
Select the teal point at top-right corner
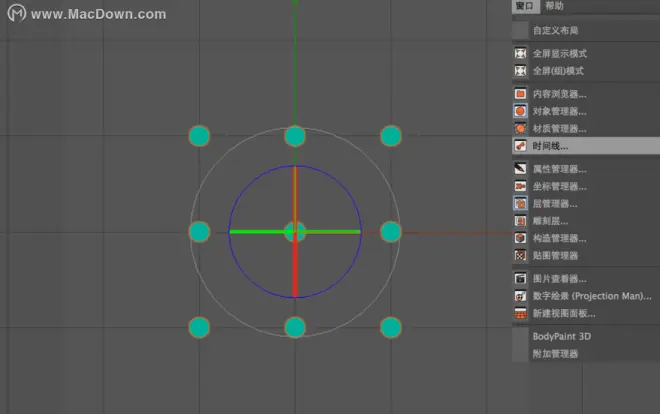click(x=391, y=136)
